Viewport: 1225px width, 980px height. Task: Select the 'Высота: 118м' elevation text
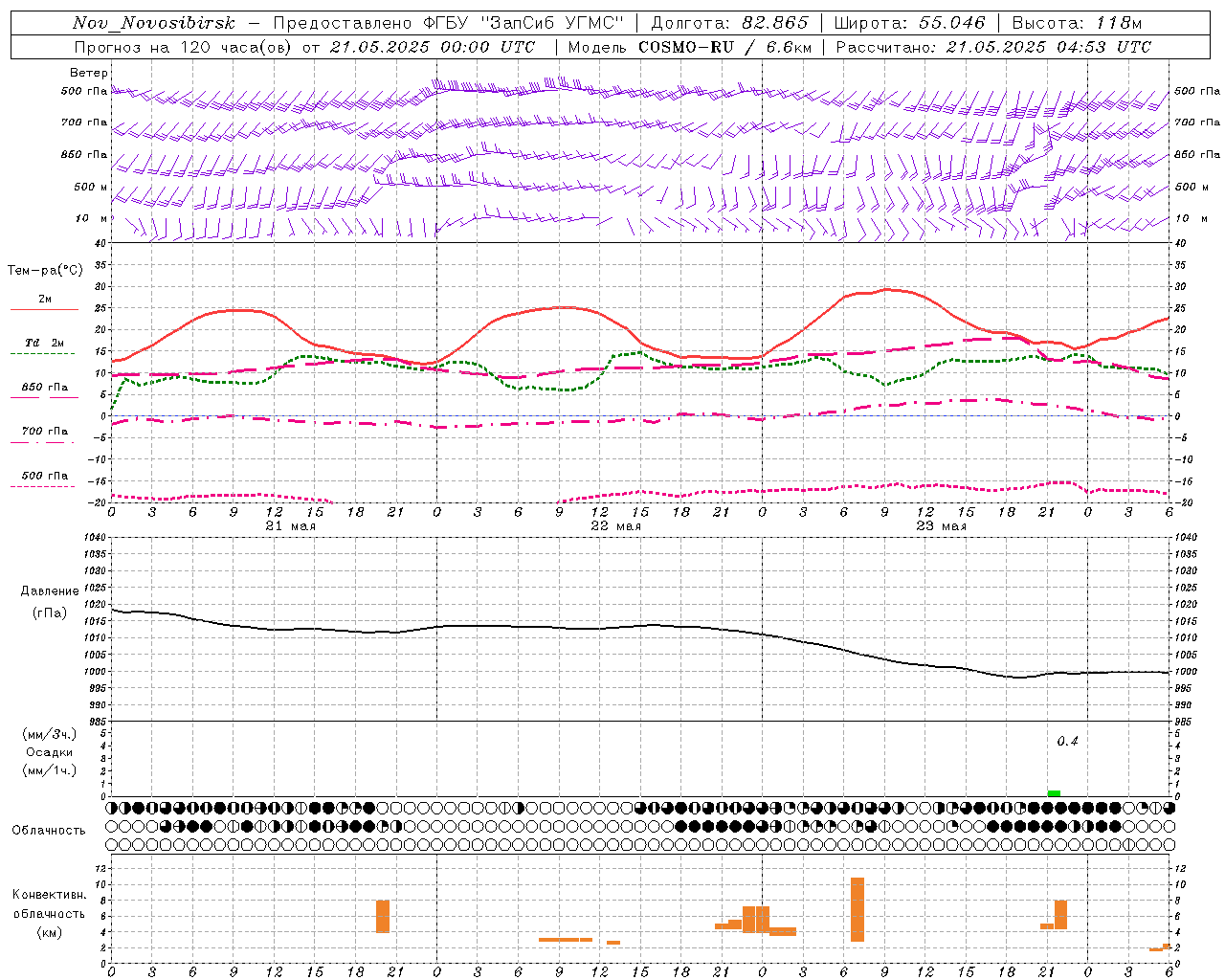click(x=1077, y=23)
